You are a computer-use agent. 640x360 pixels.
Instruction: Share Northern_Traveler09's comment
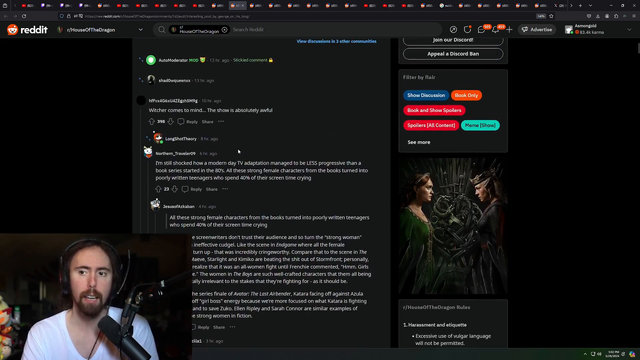[211, 189]
